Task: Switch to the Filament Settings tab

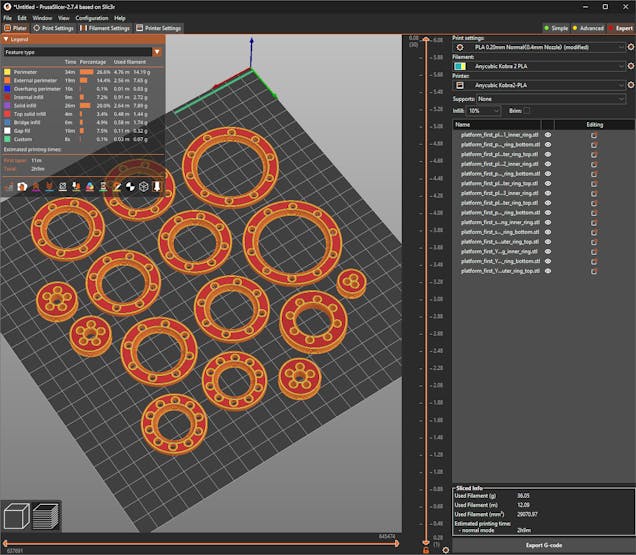Action: (104, 28)
